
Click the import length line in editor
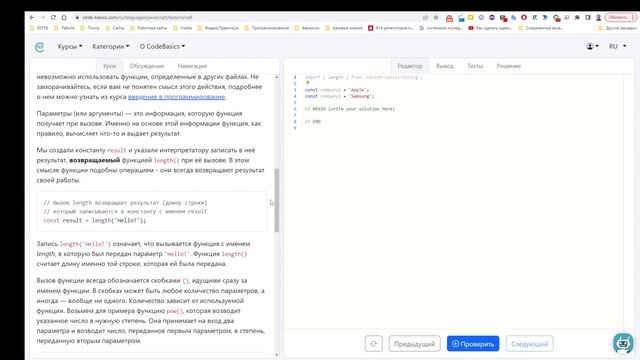click(364, 77)
